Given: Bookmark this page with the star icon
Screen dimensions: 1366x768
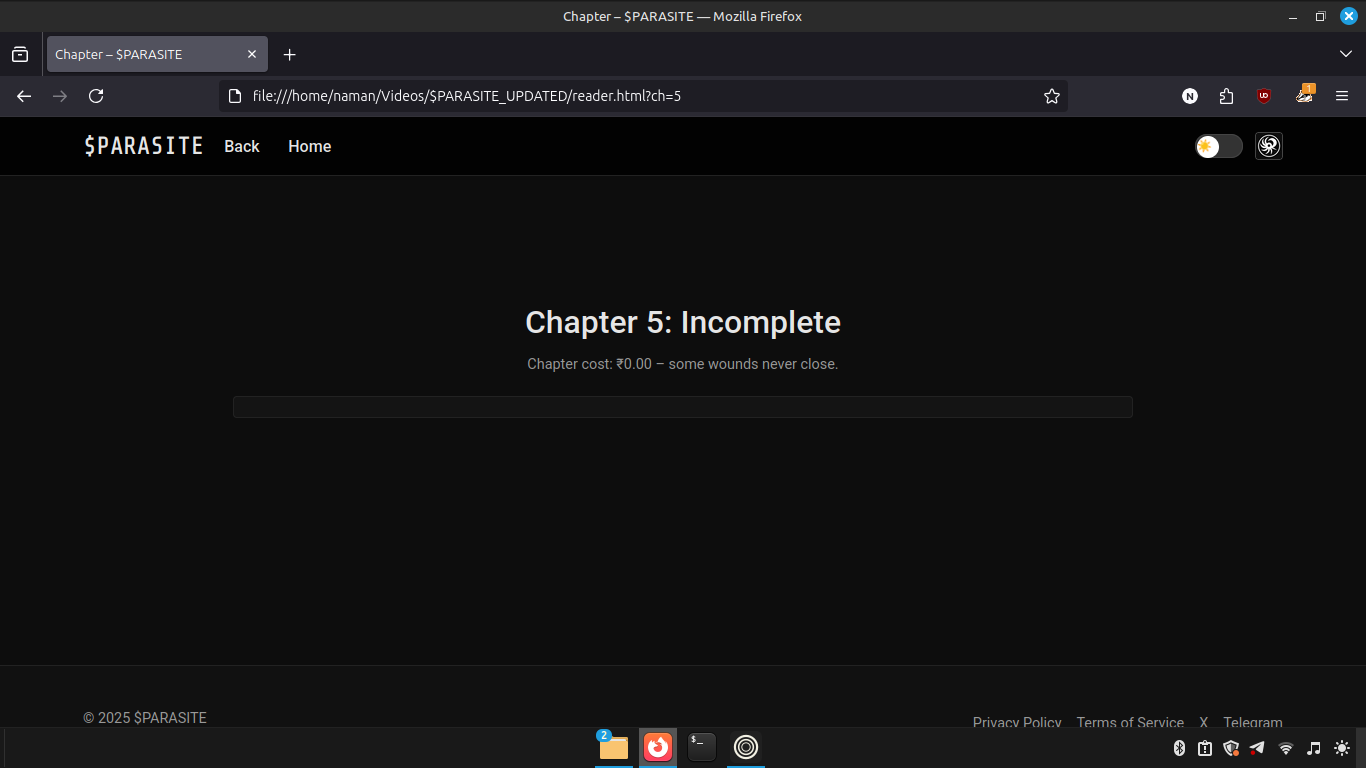Looking at the screenshot, I should click(x=1051, y=96).
